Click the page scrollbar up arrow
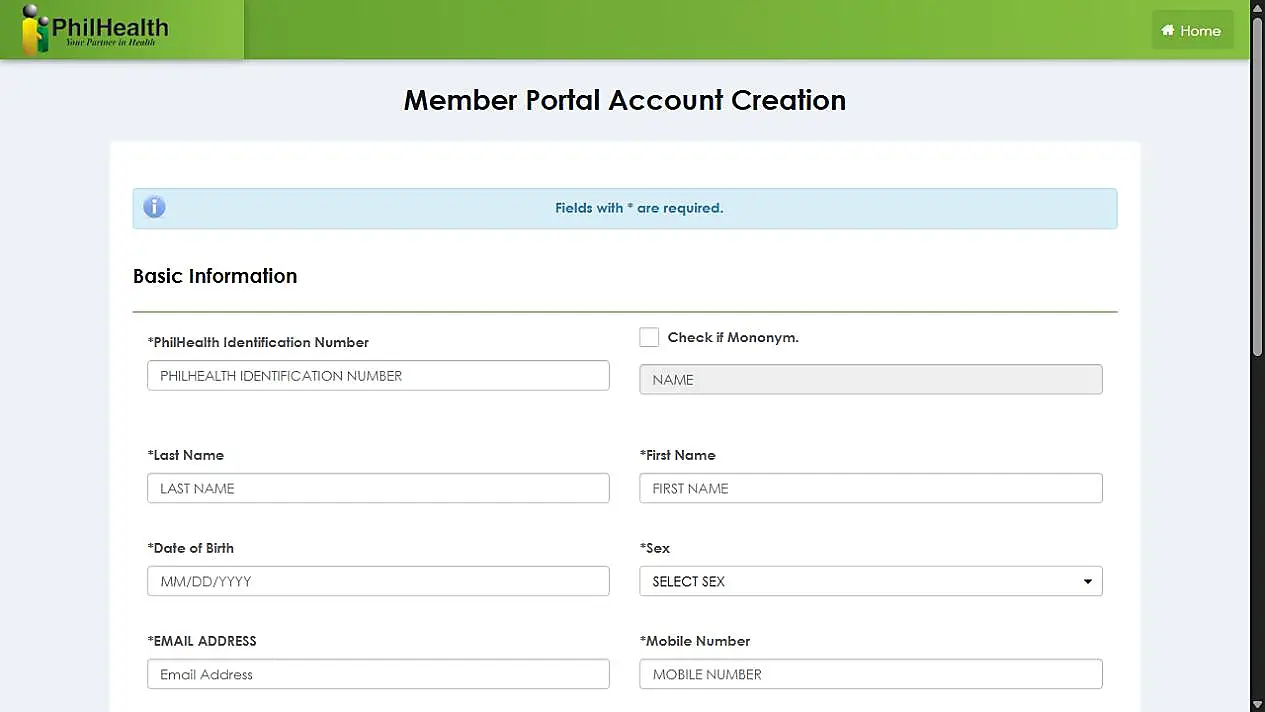This screenshot has height=712, width=1265. pos(1257,7)
